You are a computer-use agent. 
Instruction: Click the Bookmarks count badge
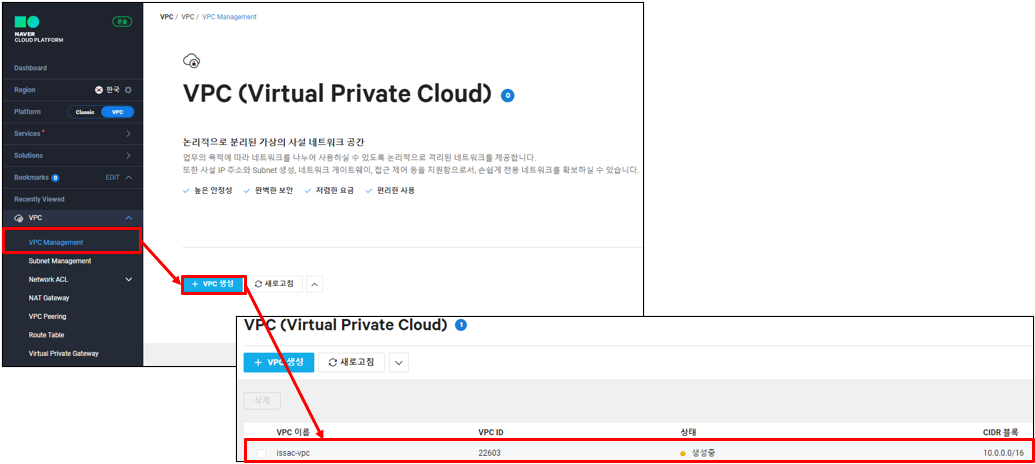point(55,178)
